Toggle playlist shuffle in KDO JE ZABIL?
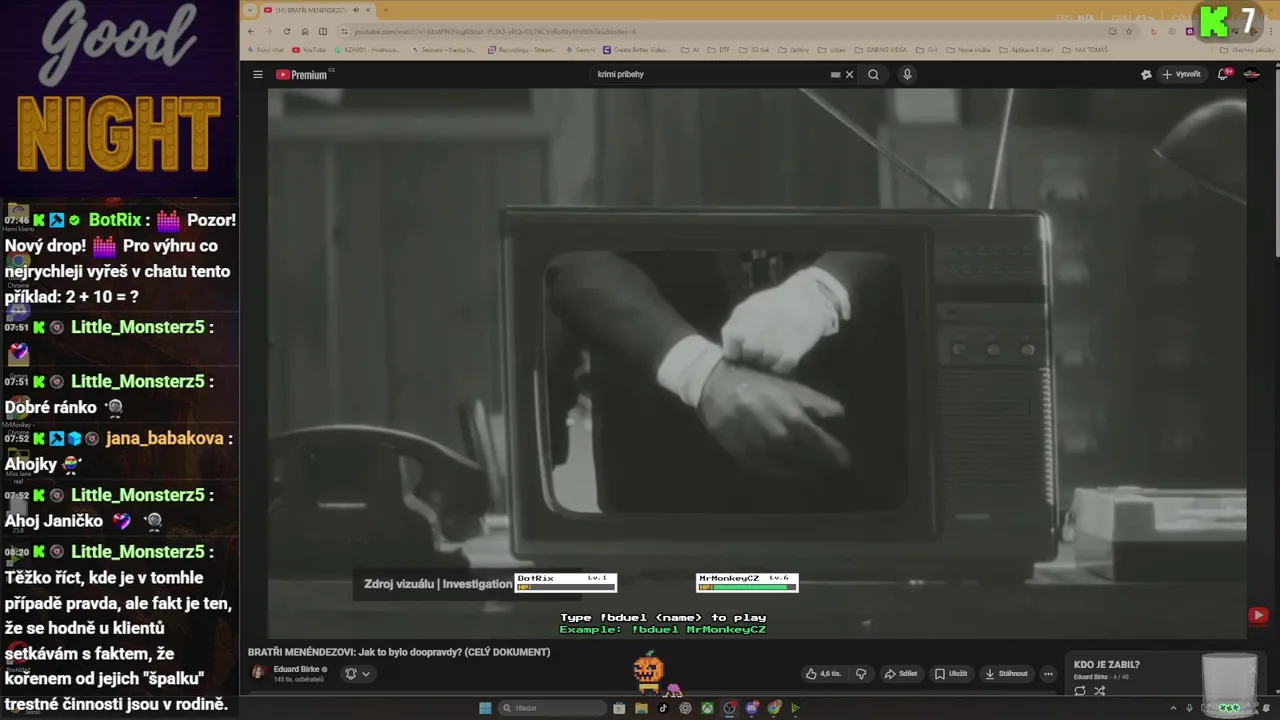1280x720 pixels. tap(1099, 691)
